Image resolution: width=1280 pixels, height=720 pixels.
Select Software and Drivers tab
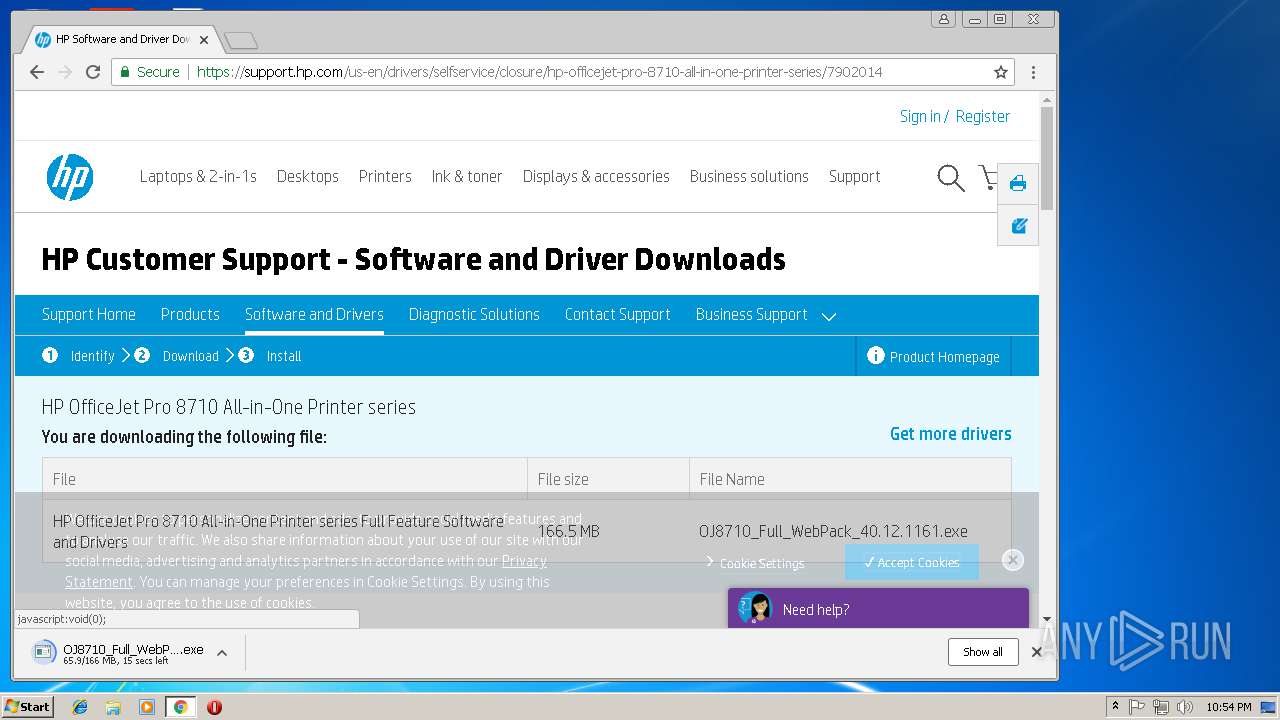click(x=314, y=314)
